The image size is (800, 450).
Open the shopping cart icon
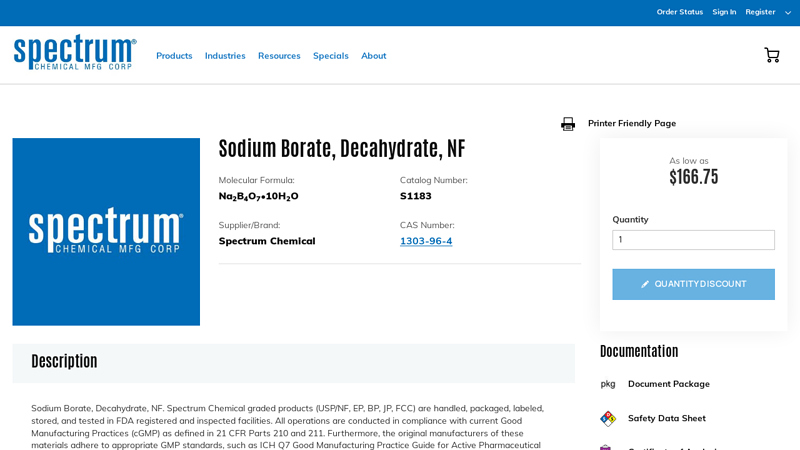[x=771, y=55]
